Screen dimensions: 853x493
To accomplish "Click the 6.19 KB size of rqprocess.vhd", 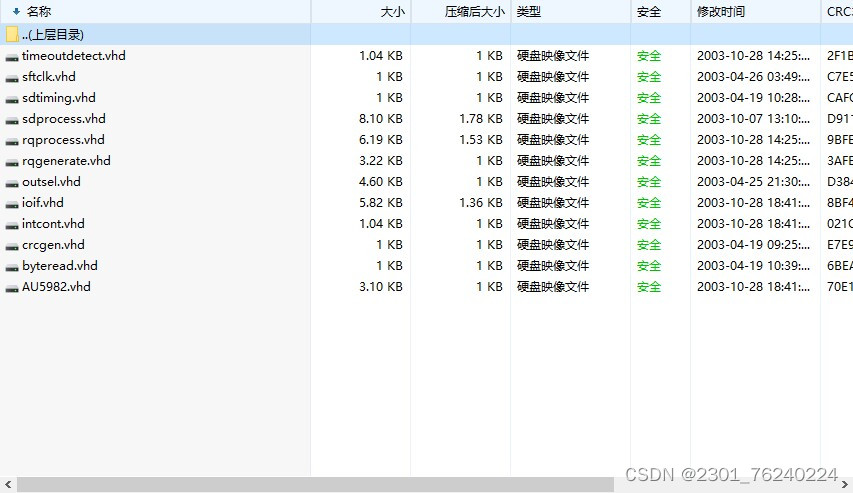I will pos(380,140).
